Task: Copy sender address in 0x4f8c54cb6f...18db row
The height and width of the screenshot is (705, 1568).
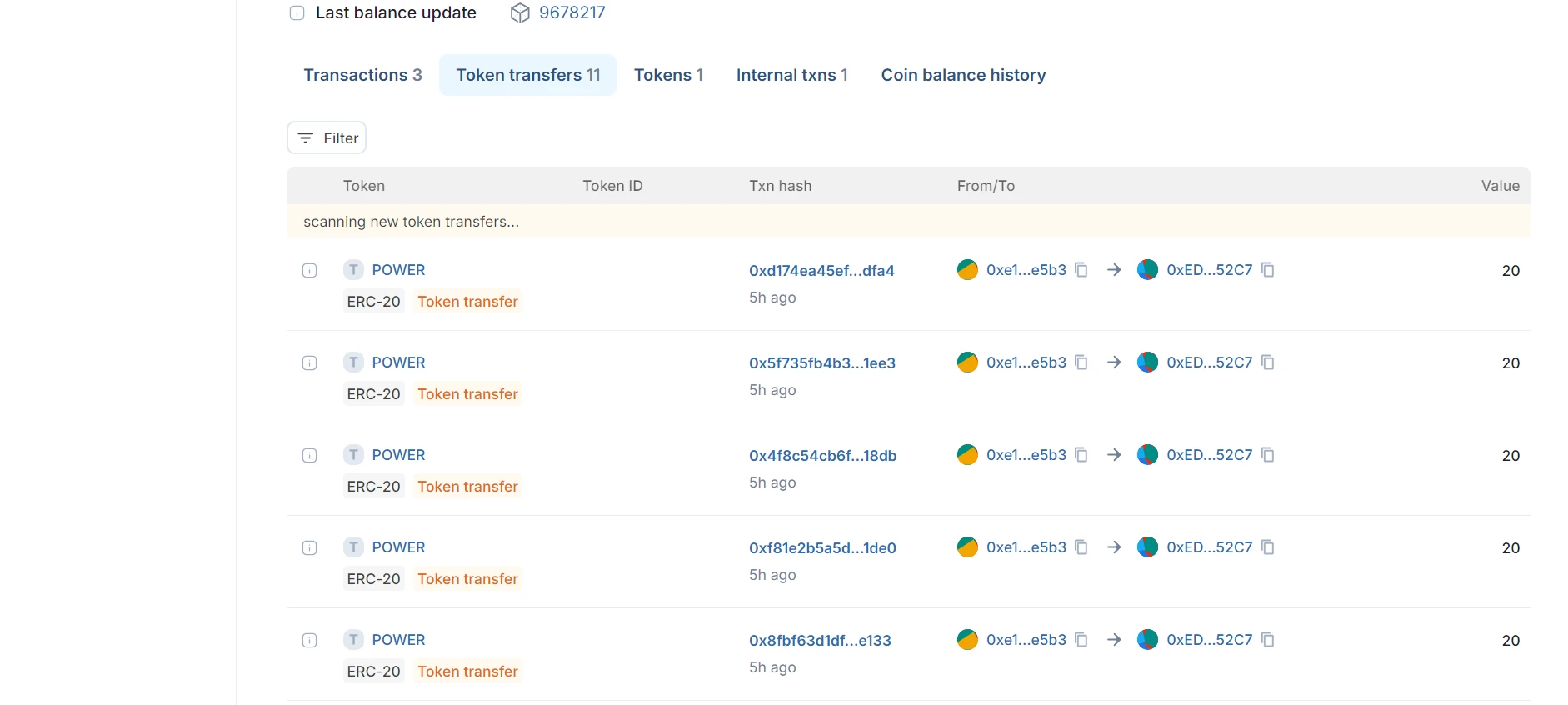Action: tap(1081, 455)
